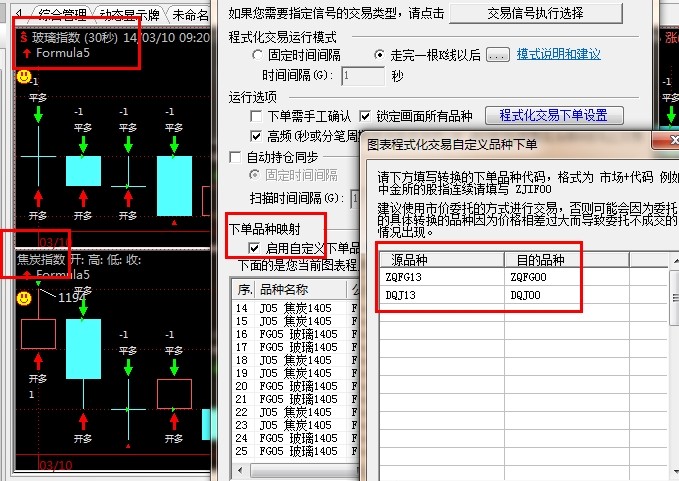Select 走完一根K线以后 radio option

(379, 55)
